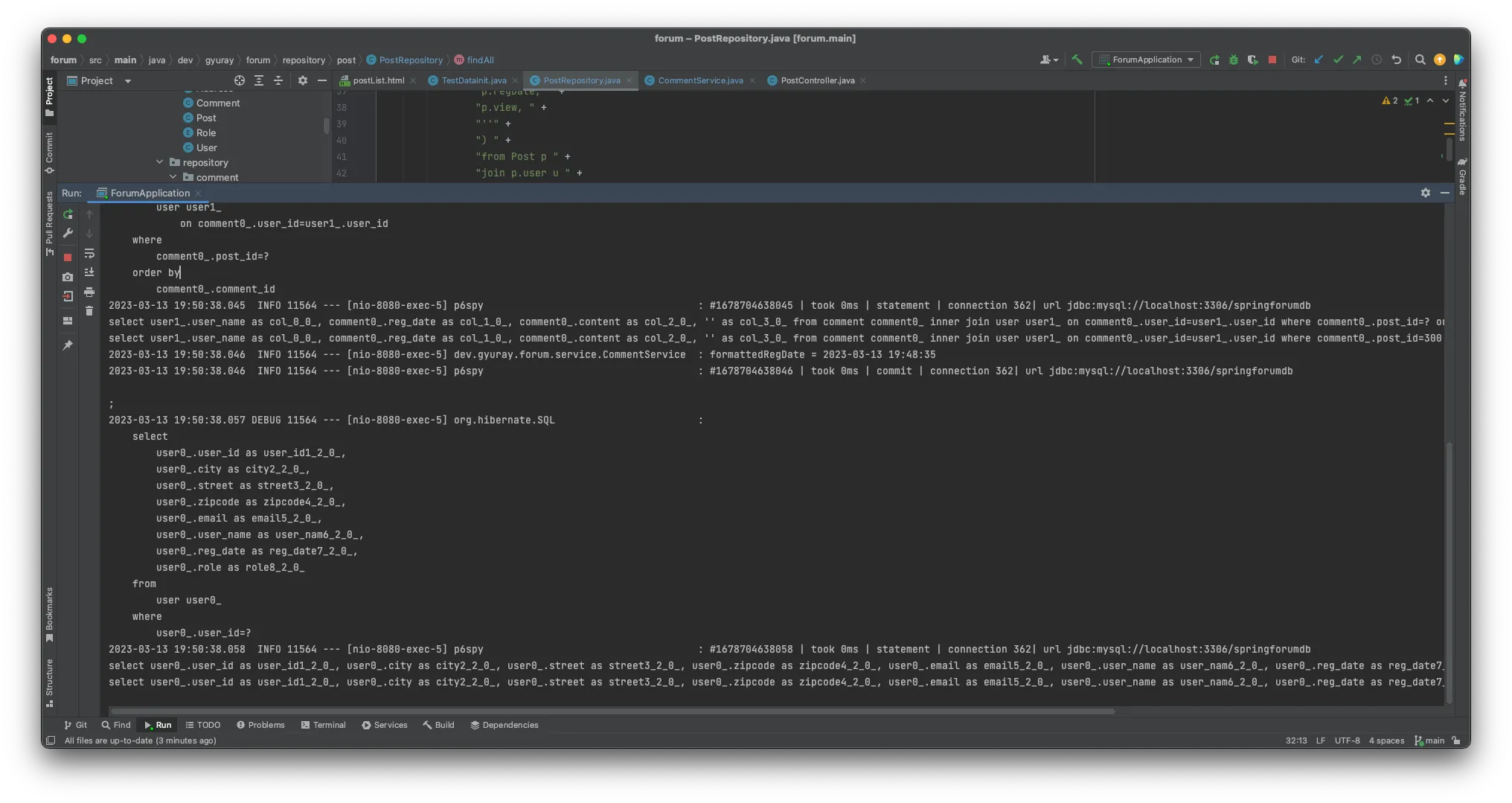Screen dimensions: 1512x803
Task: Stop the process with the Run panel's red square
Action: (68, 257)
